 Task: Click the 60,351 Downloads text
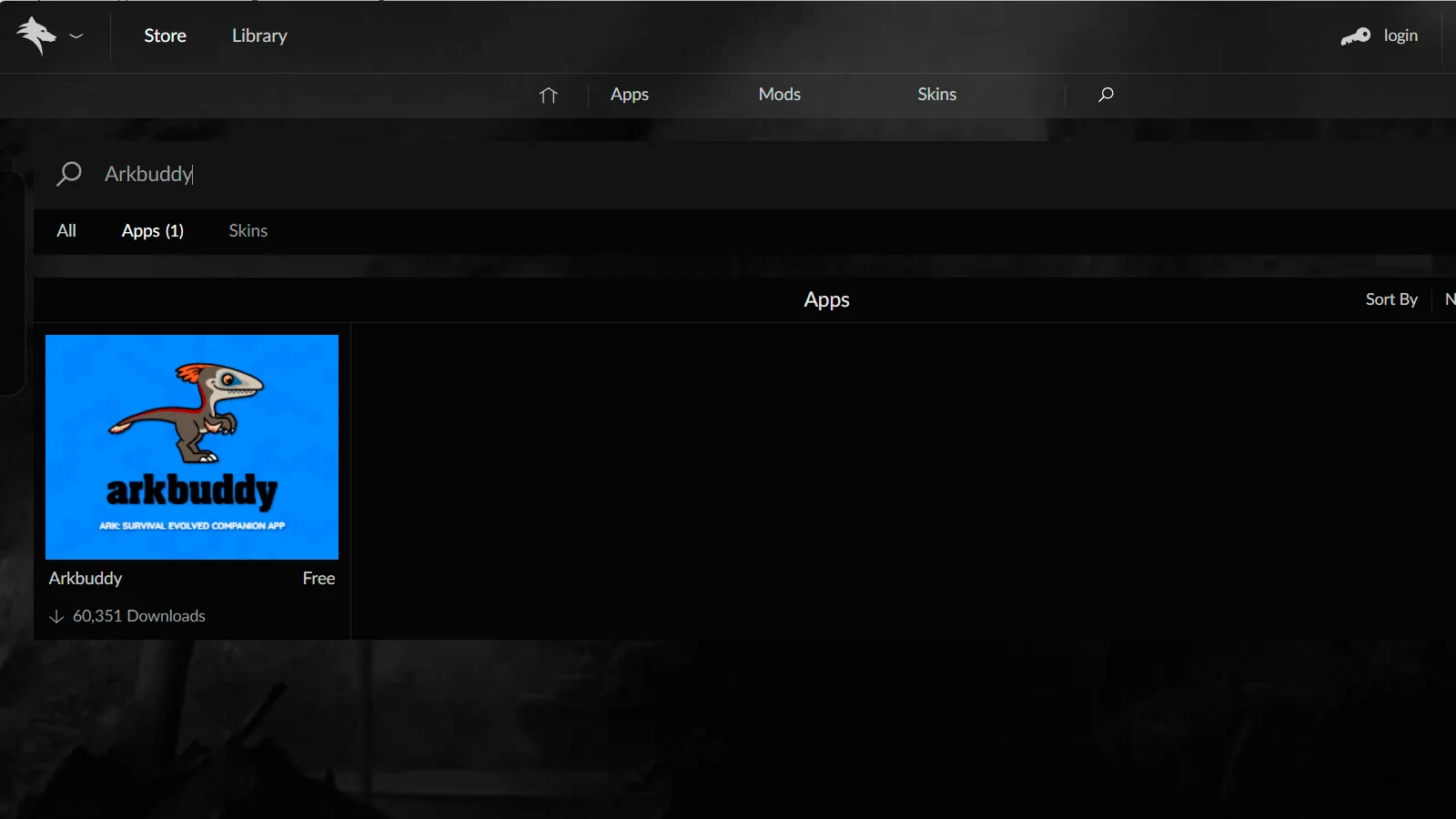tap(139, 616)
